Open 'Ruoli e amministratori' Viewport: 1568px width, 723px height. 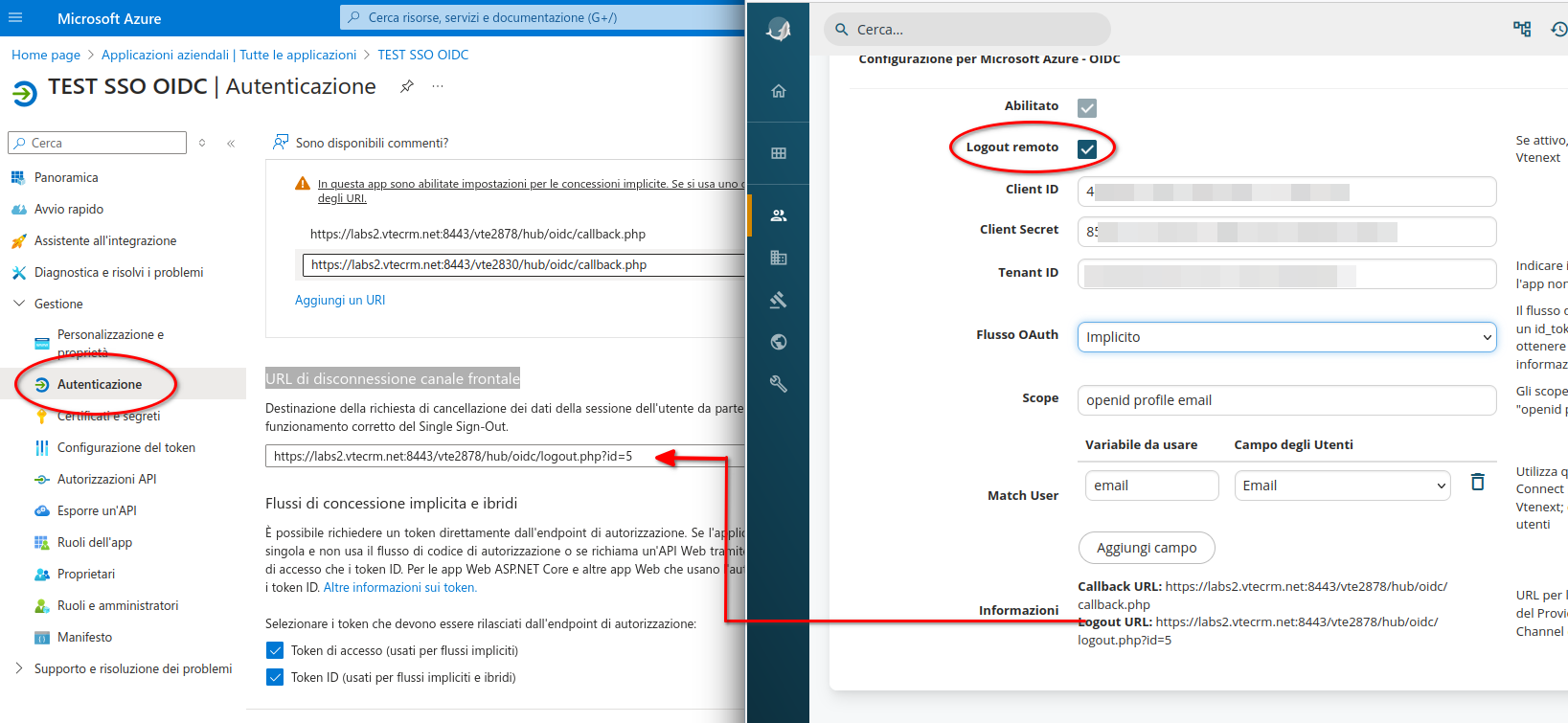(x=118, y=605)
